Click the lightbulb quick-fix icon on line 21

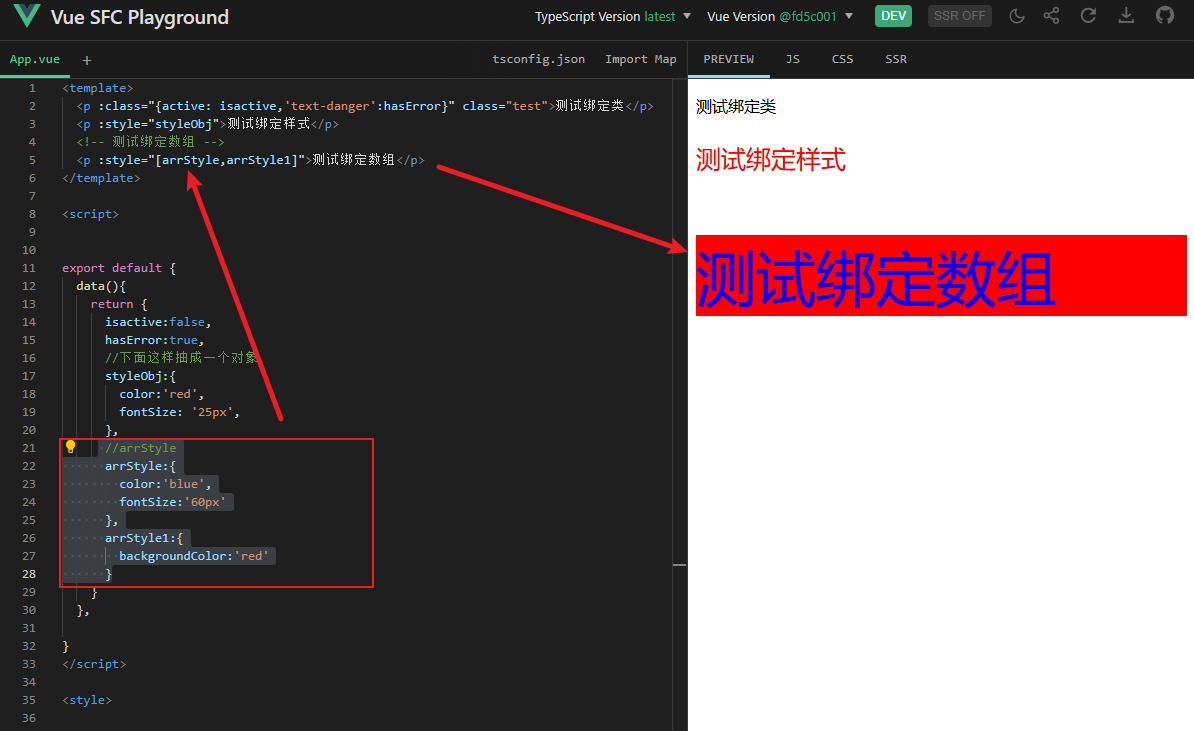coord(70,447)
